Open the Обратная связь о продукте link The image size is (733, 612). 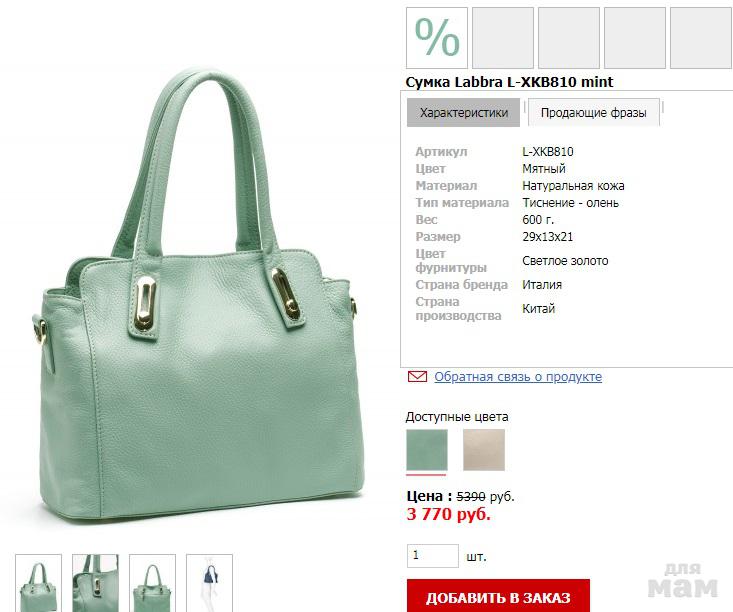tap(518, 377)
